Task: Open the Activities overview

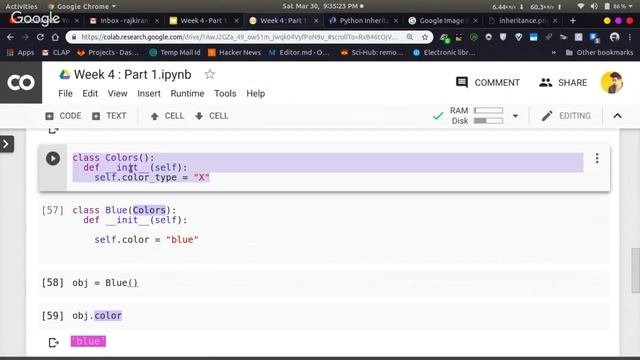Action: pyautogui.click(x=22, y=6)
